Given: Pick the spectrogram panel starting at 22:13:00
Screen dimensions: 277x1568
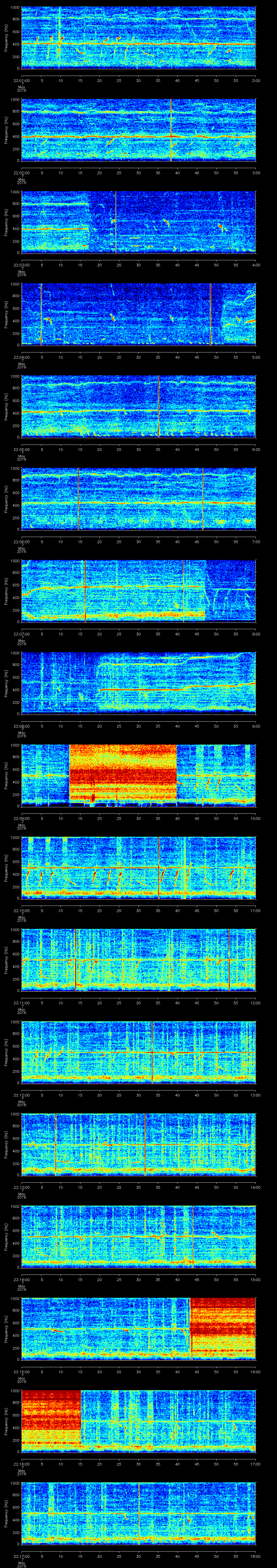Looking at the screenshot, I should coord(138,1144).
